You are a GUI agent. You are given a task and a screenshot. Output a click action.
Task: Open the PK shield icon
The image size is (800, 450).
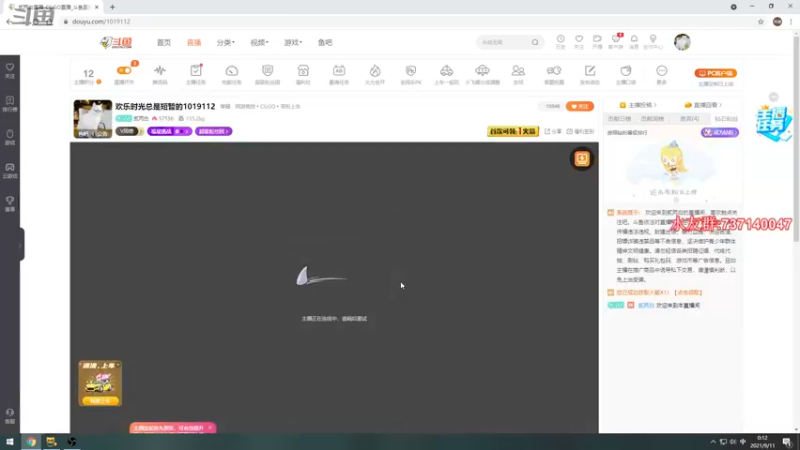point(411,73)
